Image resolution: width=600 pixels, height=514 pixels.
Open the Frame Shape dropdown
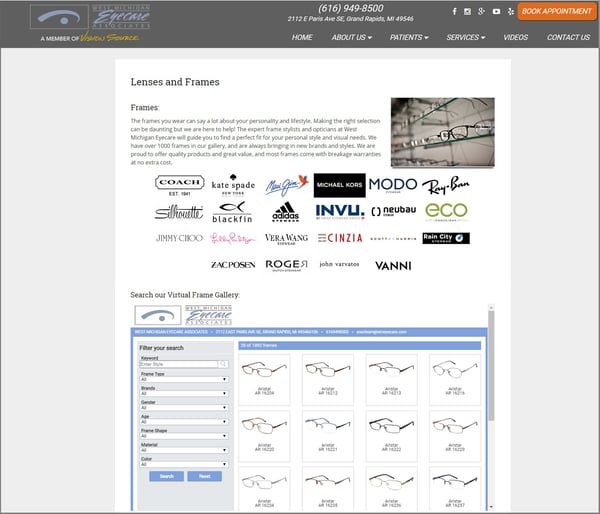click(184, 436)
